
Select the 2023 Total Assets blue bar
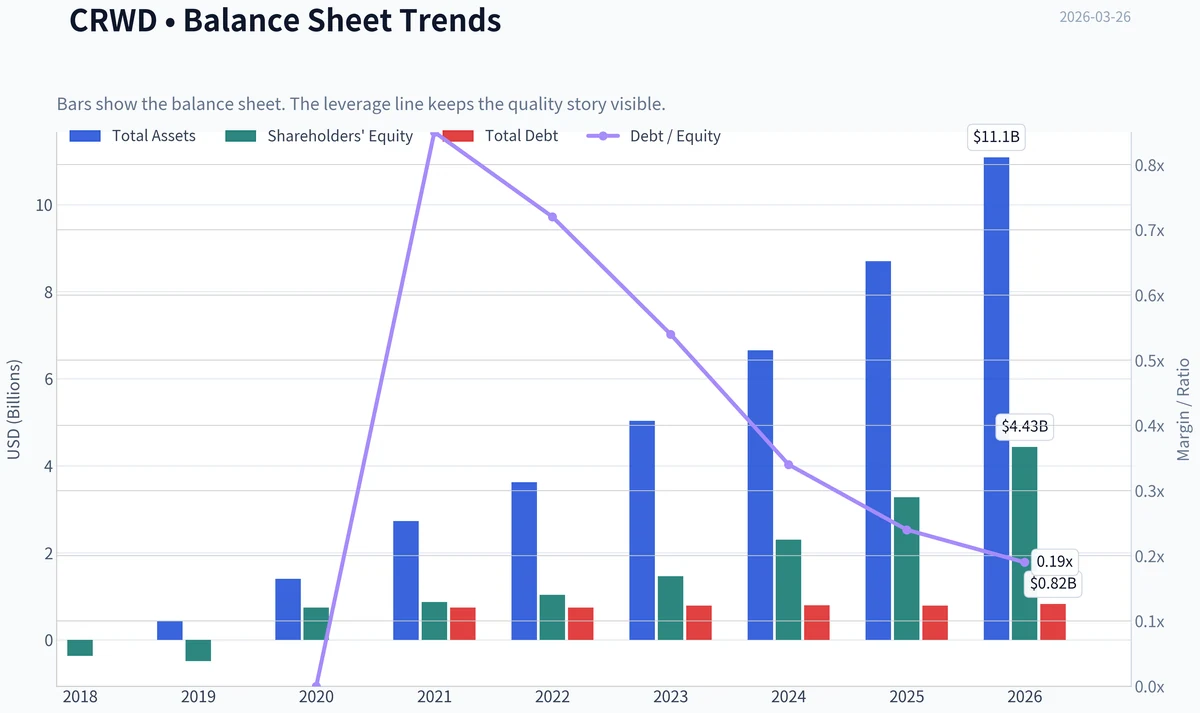tap(643, 530)
